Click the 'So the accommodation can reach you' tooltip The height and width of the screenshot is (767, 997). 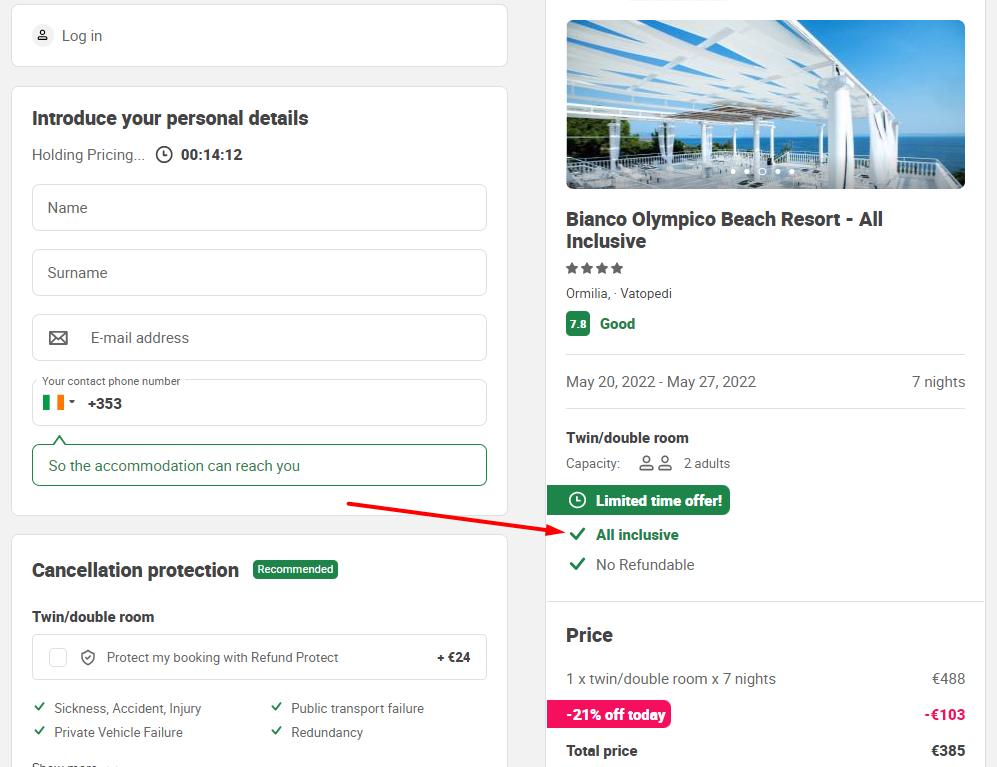point(259,465)
